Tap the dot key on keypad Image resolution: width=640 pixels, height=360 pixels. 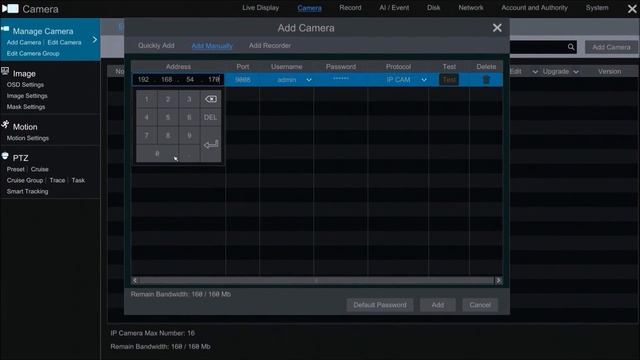click(x=189, y=154)
